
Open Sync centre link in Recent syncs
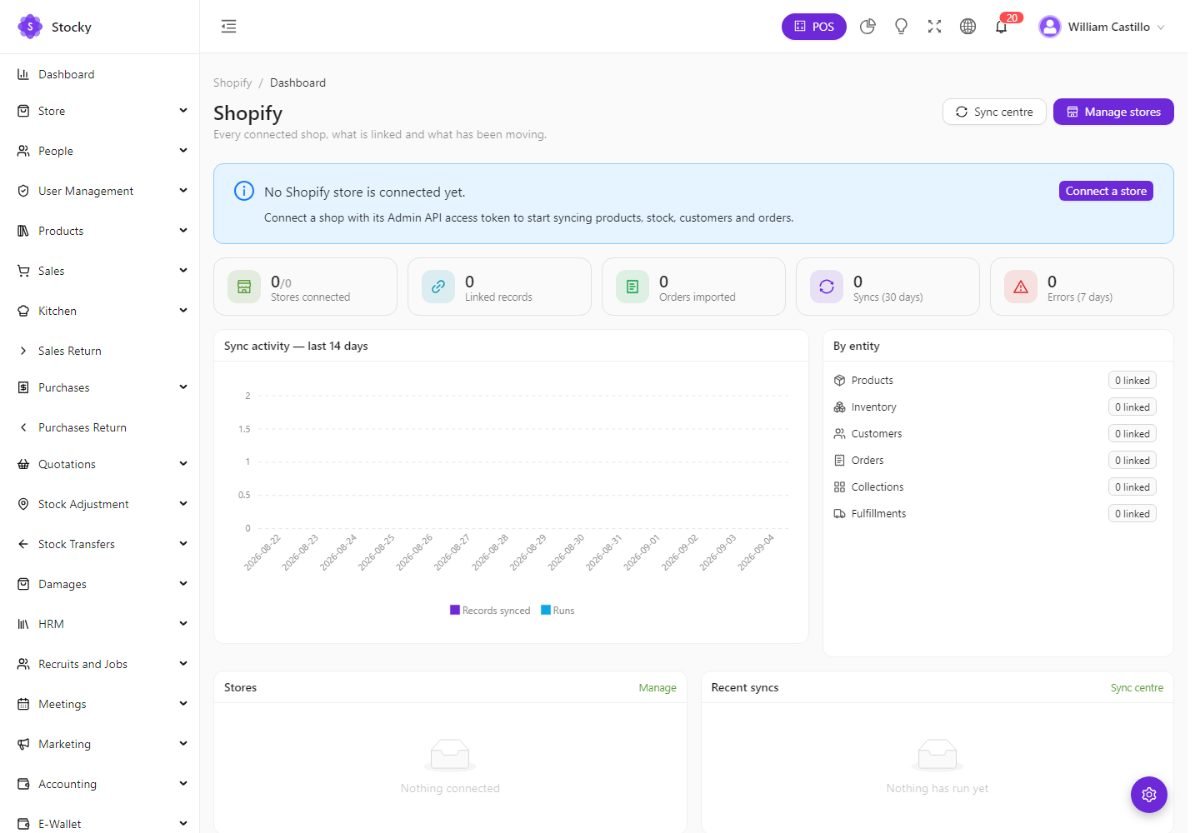coord(1137,688)
